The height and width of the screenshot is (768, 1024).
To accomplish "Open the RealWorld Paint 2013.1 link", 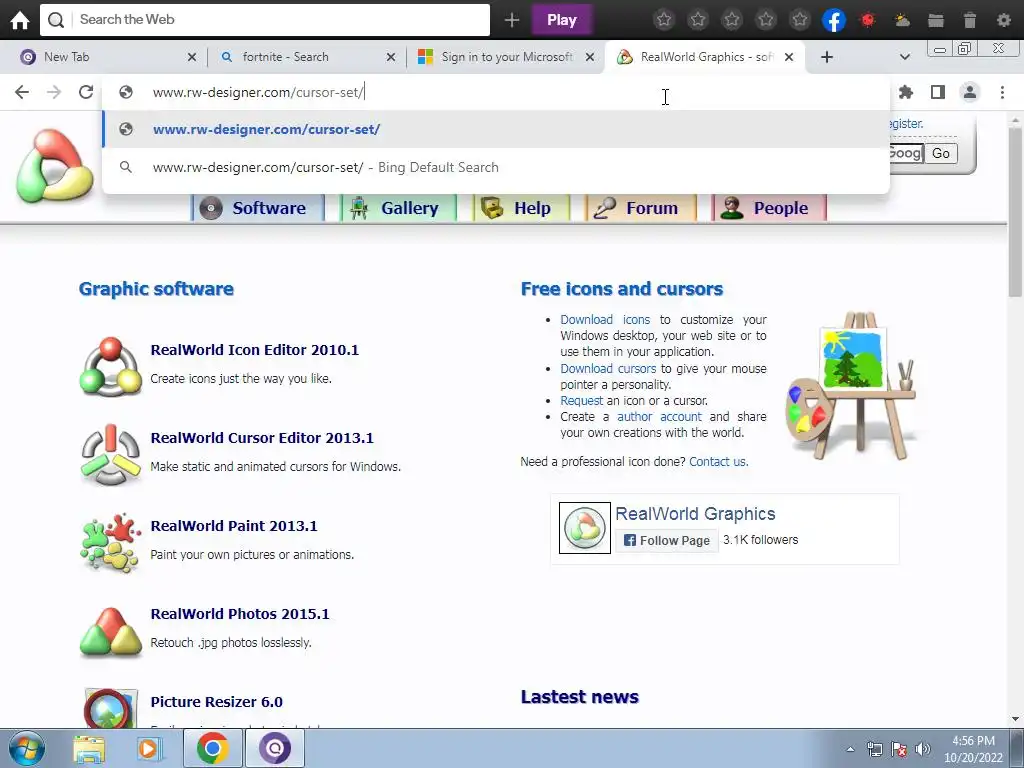I will (234, 526).
